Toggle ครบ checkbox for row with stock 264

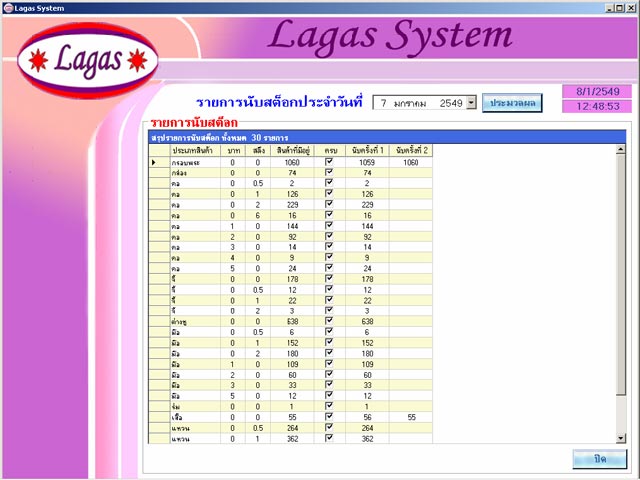pos(329,427)
